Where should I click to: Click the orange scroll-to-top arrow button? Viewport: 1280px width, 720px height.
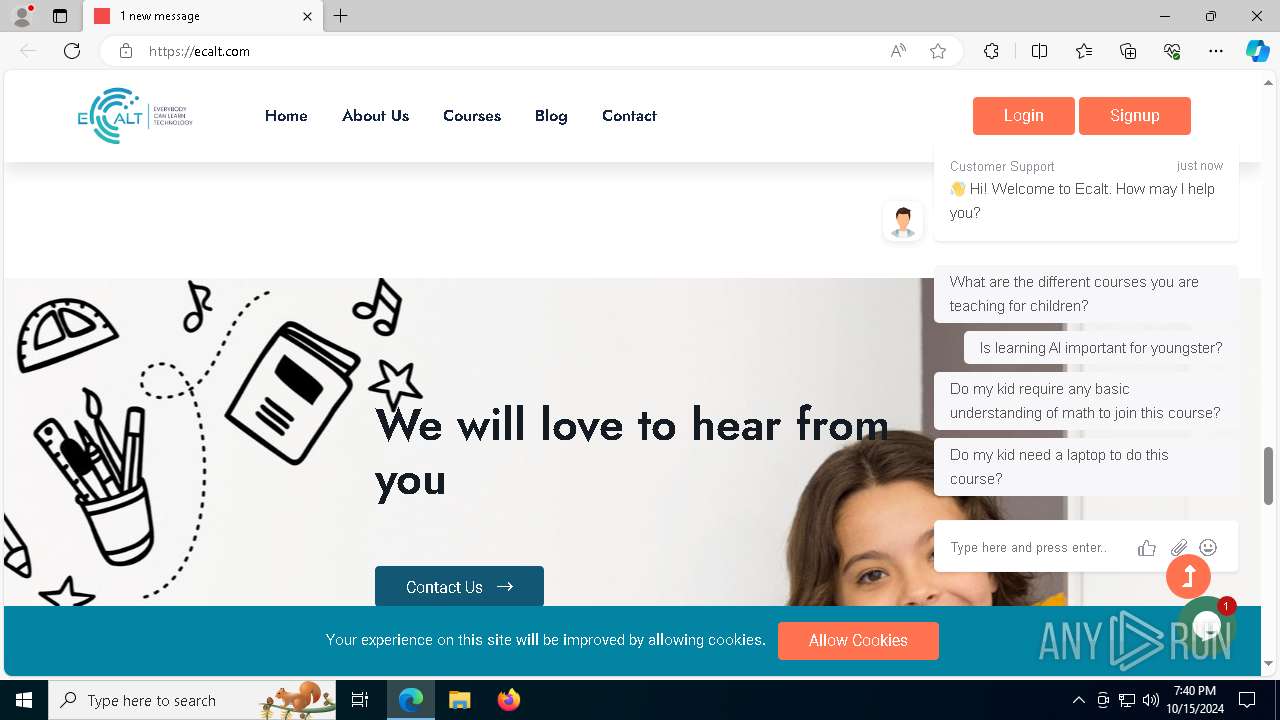1188,576
